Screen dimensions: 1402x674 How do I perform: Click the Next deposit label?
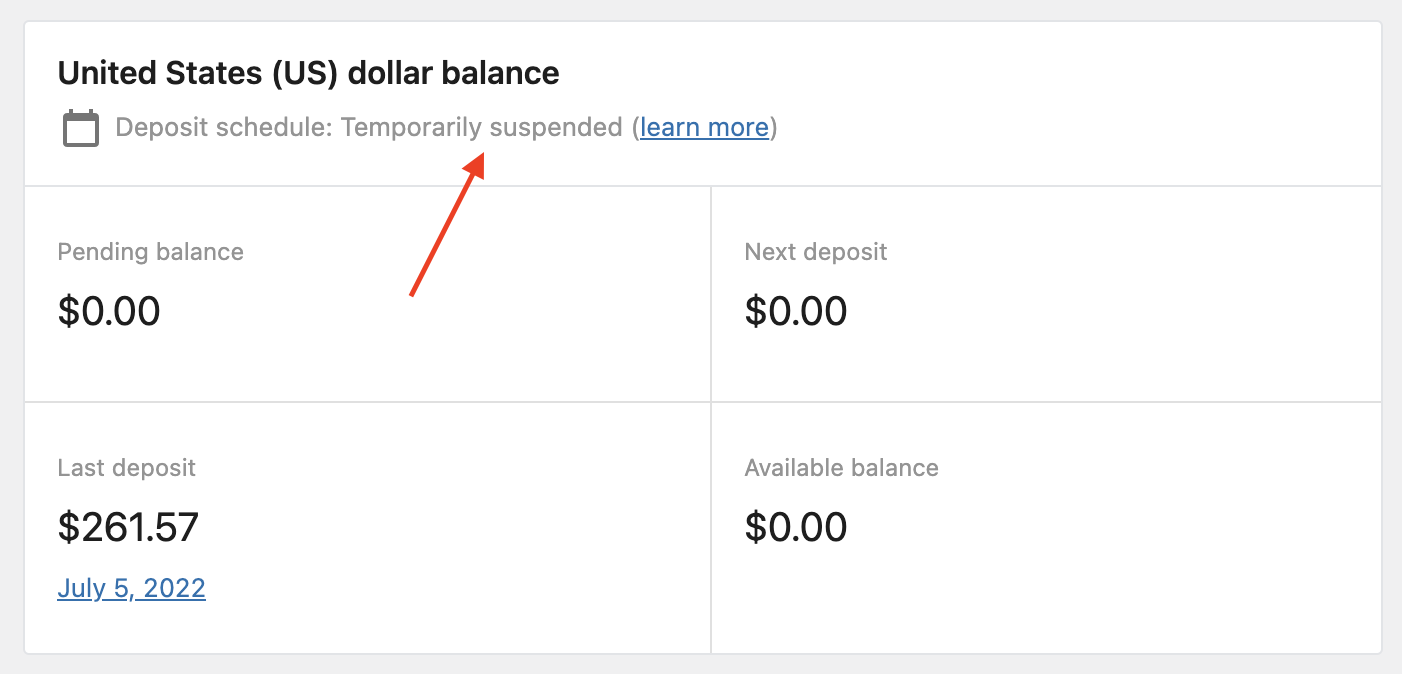tap(815, 252)
